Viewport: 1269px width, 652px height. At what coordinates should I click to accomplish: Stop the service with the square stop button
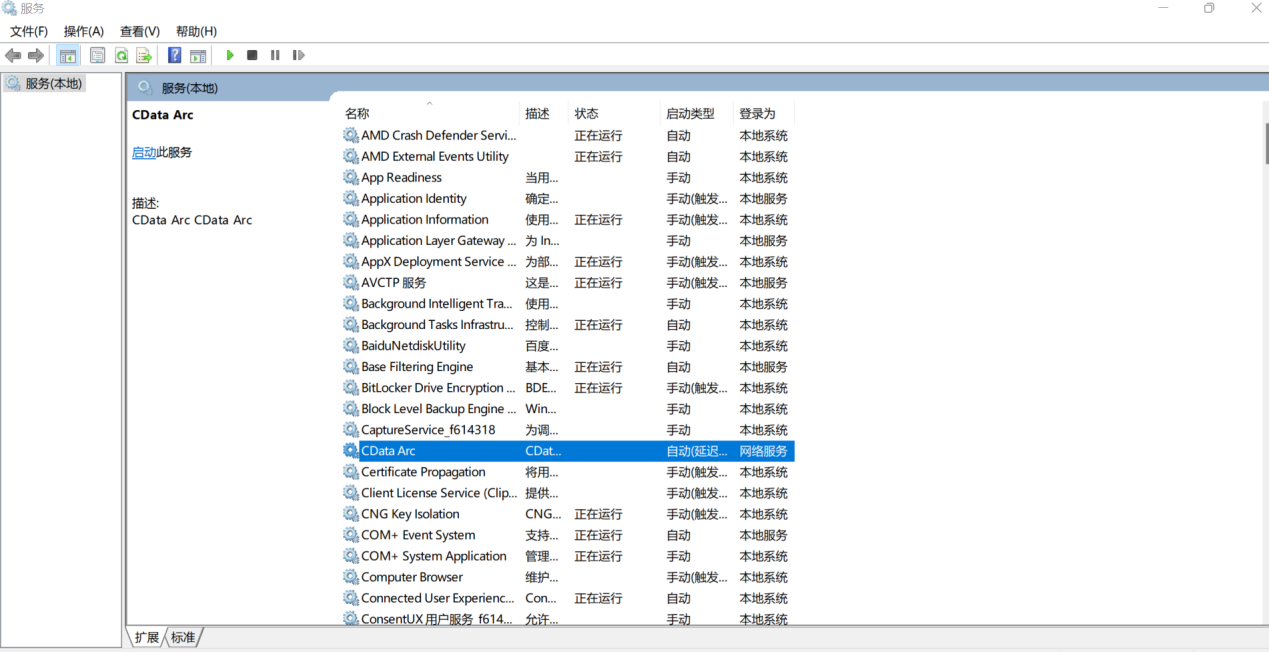pyautogui.click(x=252, y=56)
